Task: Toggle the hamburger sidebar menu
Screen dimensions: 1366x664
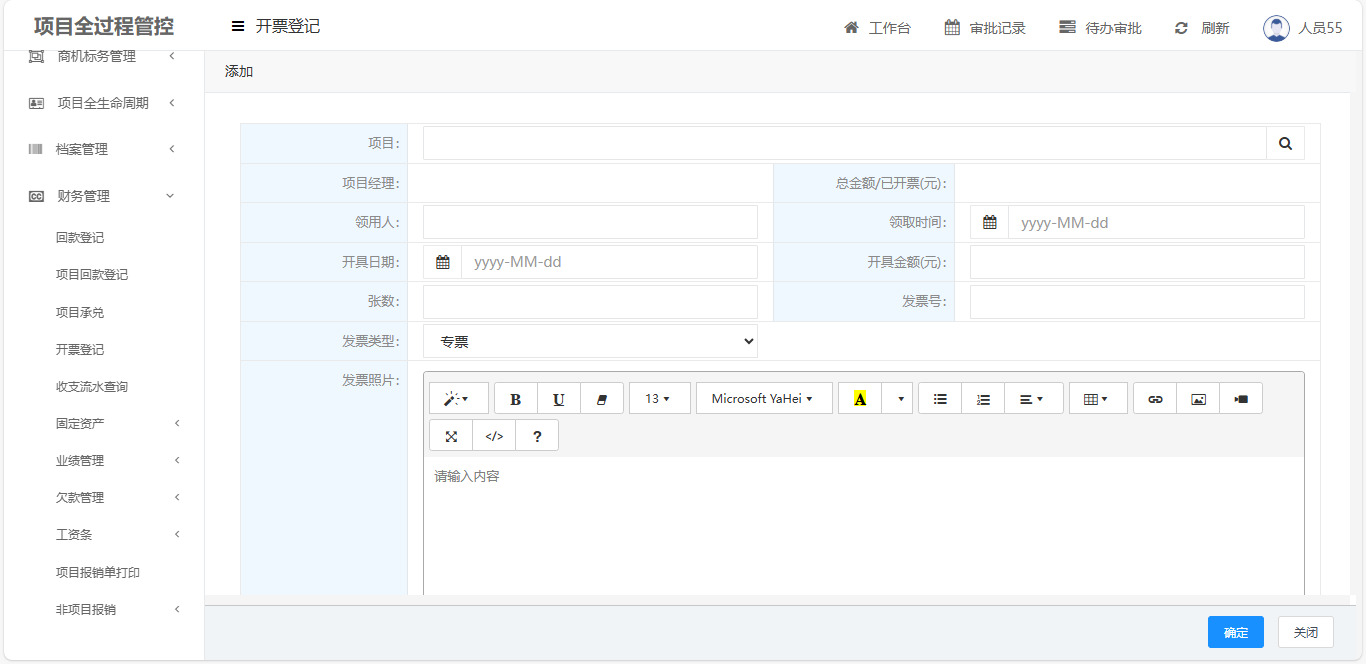Action: (x=237, y=27)
